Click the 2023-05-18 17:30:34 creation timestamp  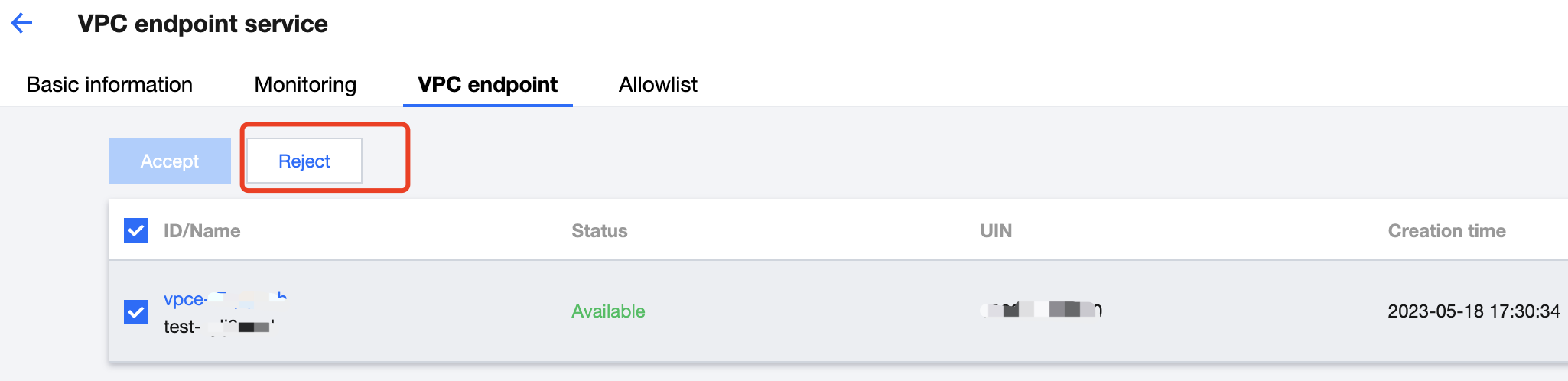coord(1473,311)
